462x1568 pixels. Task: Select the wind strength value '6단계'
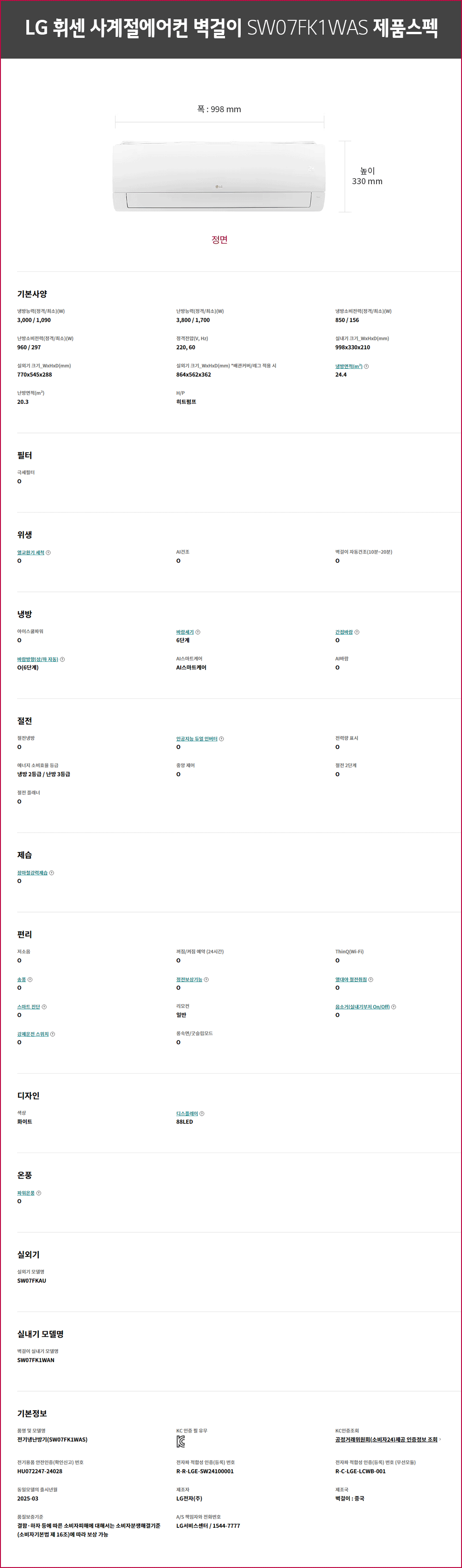pos(183,640)
